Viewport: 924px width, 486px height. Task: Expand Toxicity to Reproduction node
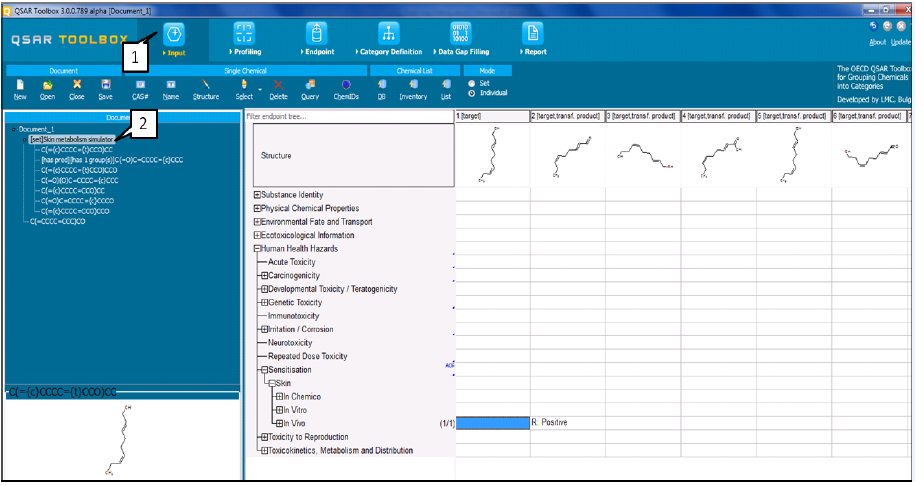pos(265,437)
